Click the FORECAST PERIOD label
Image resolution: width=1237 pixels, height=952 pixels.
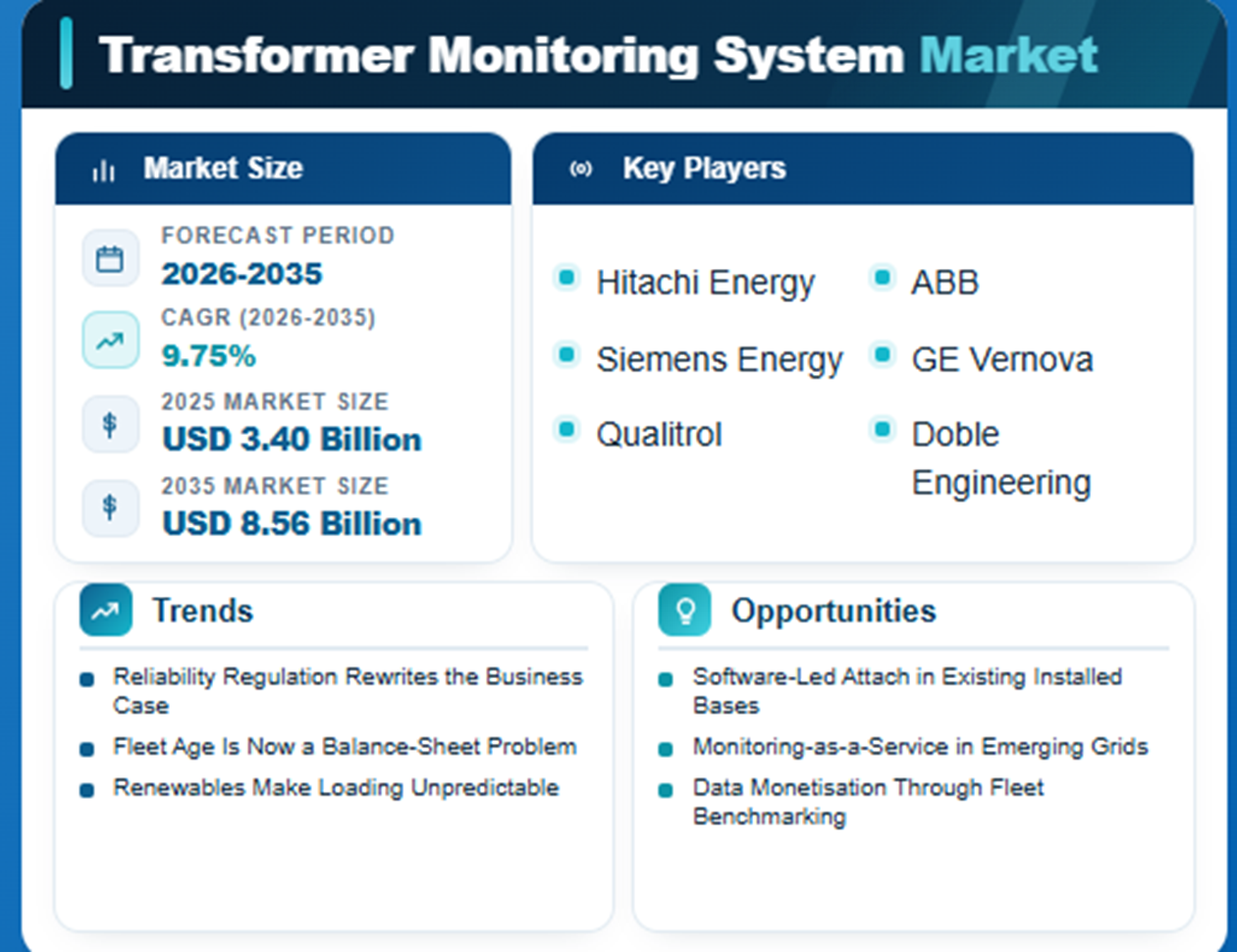[278, 236]
